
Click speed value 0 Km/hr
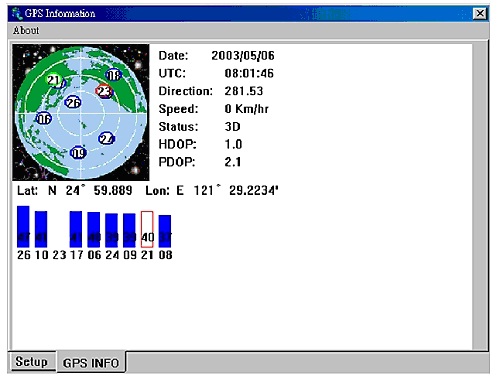(x=246, y=109)
